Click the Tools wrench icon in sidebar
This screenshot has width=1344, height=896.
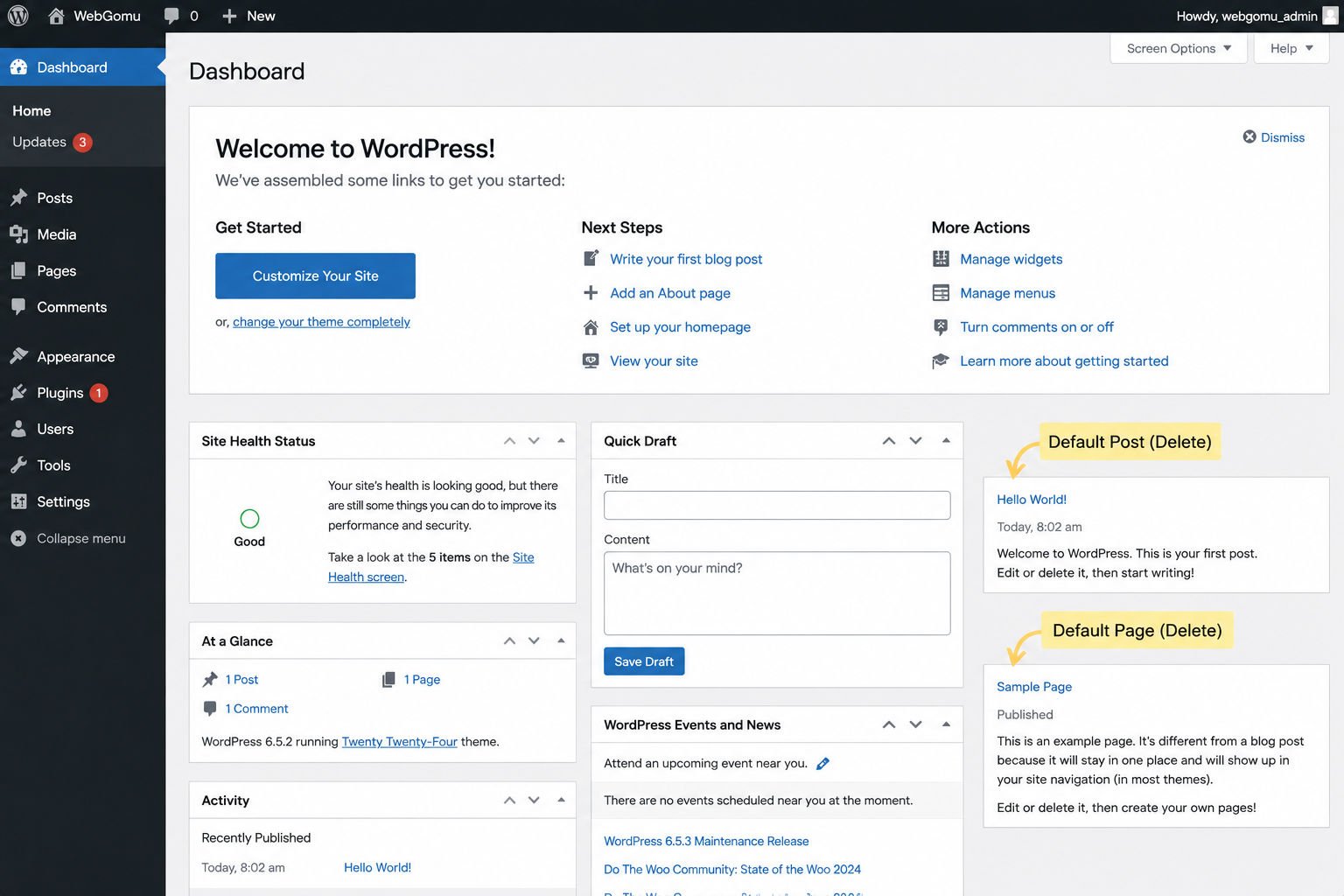pos(18,465)
